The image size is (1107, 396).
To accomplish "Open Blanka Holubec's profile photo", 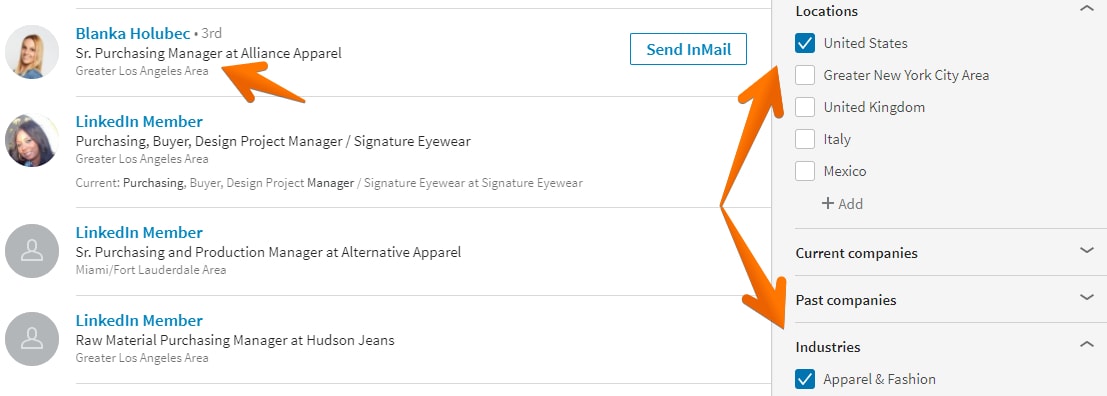I will (x=32, y=52).
